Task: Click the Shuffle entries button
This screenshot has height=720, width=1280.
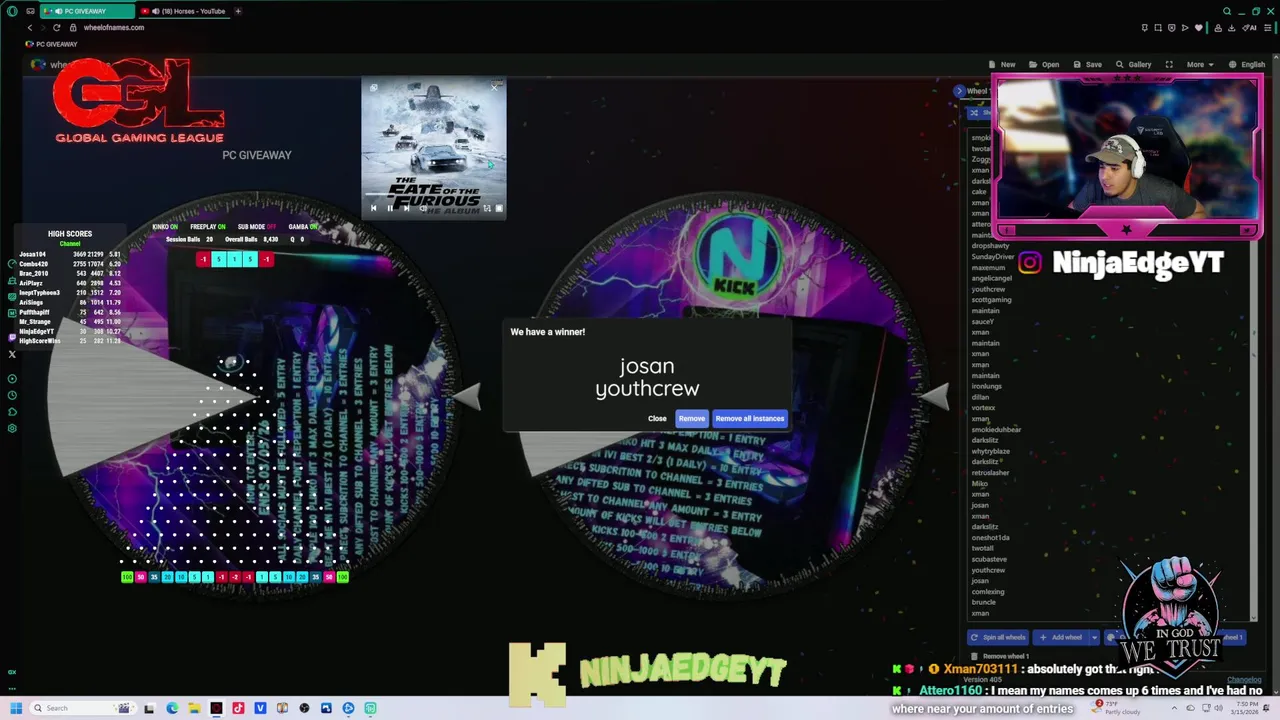Action: [x=980, y=113]
